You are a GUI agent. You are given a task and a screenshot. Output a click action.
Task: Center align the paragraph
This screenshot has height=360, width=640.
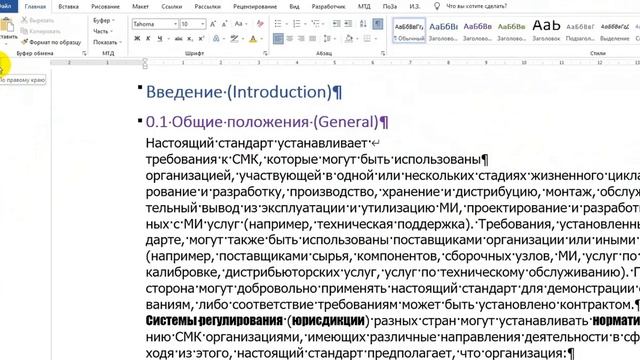click(290, 39)
